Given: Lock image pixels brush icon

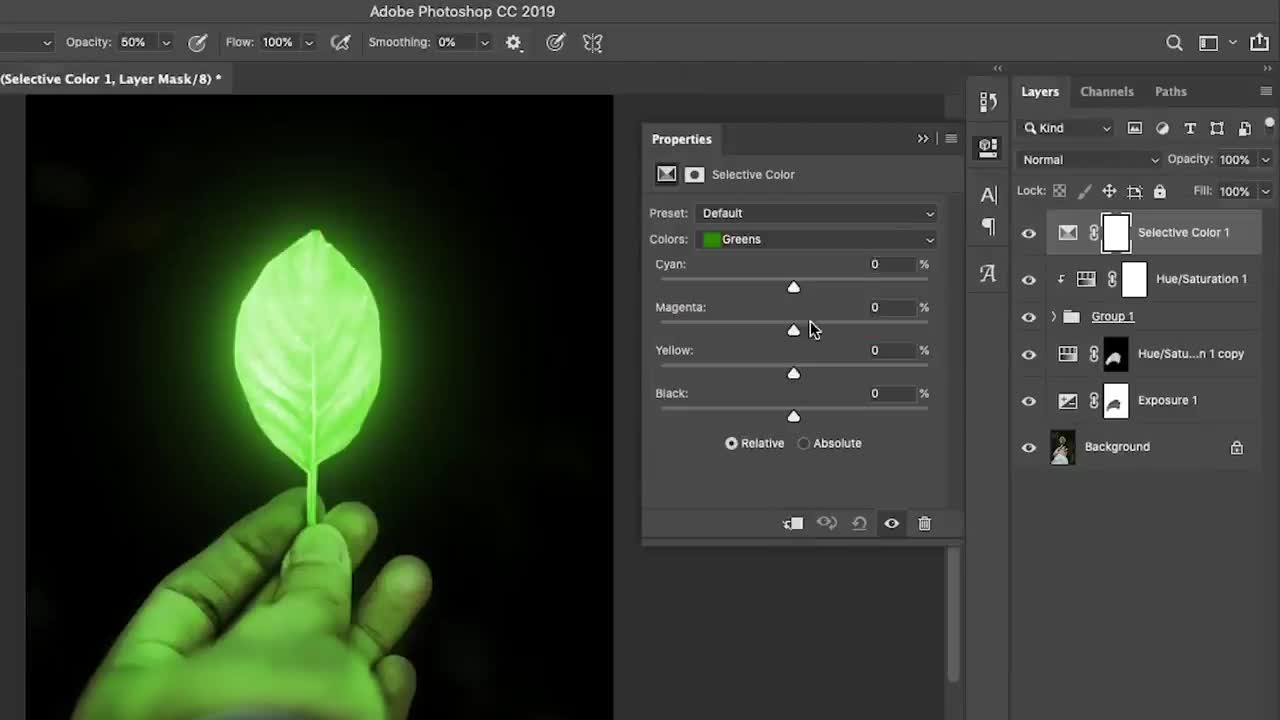Looking at the screenshot, I should (1084, 191).
